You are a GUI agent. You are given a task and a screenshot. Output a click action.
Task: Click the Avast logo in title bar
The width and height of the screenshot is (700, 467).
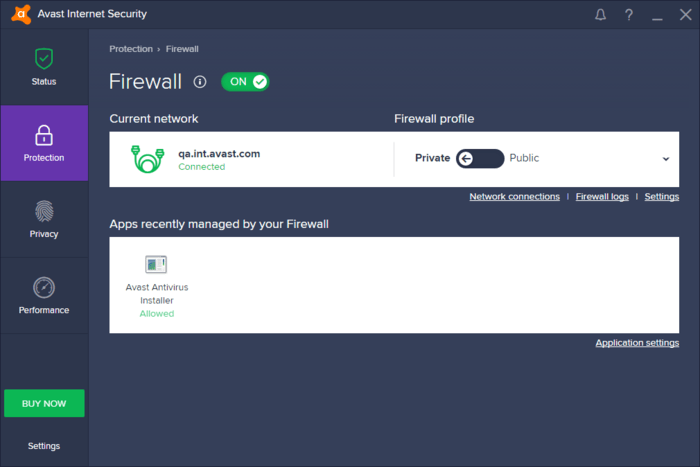[x=21, y=14]
